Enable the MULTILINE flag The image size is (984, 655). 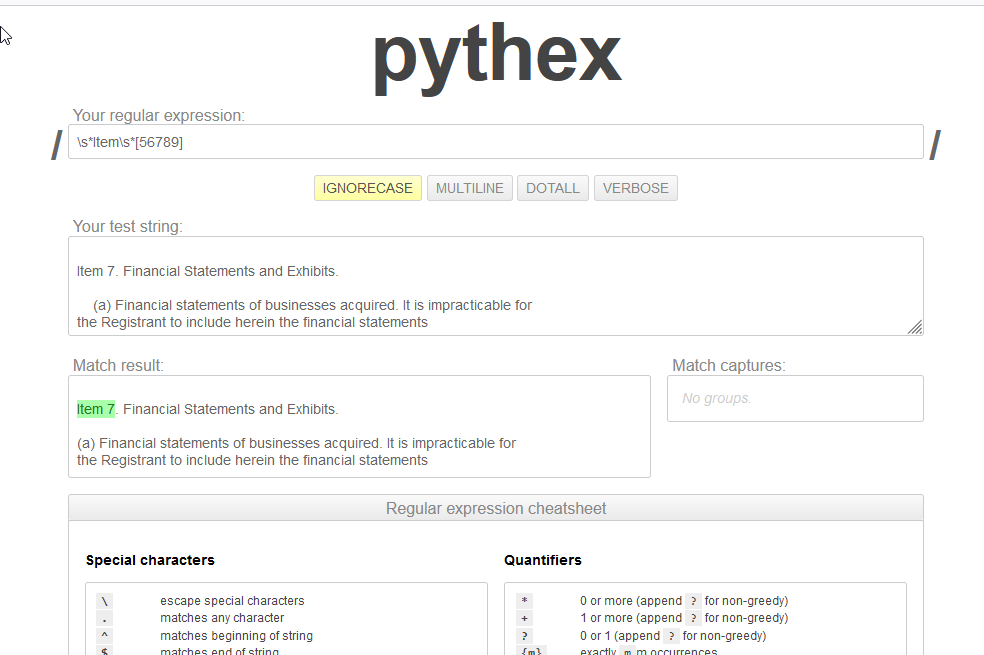tap(469, 187)
